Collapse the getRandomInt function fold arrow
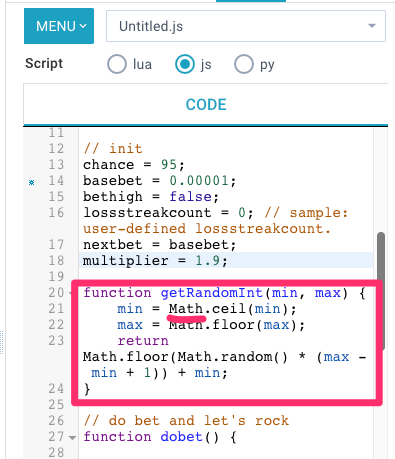The height and width of the screenshot is (459, 395). tap(71, 293)
